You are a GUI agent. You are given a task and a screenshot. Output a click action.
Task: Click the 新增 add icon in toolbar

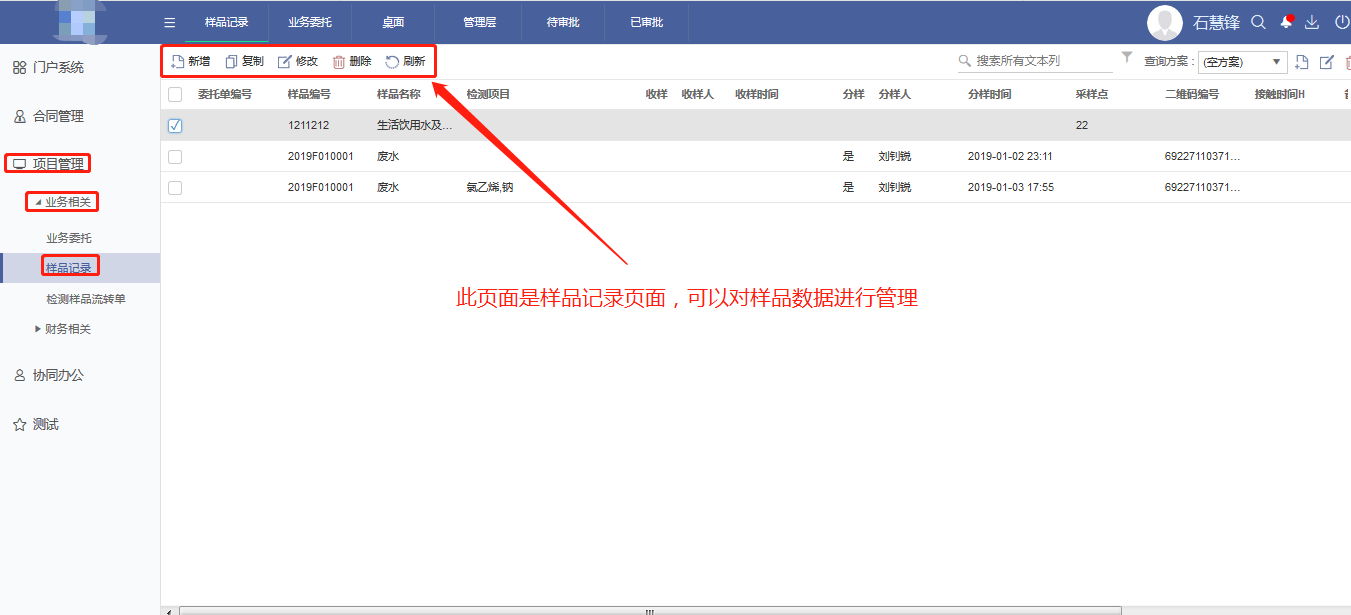pos(178,62)
